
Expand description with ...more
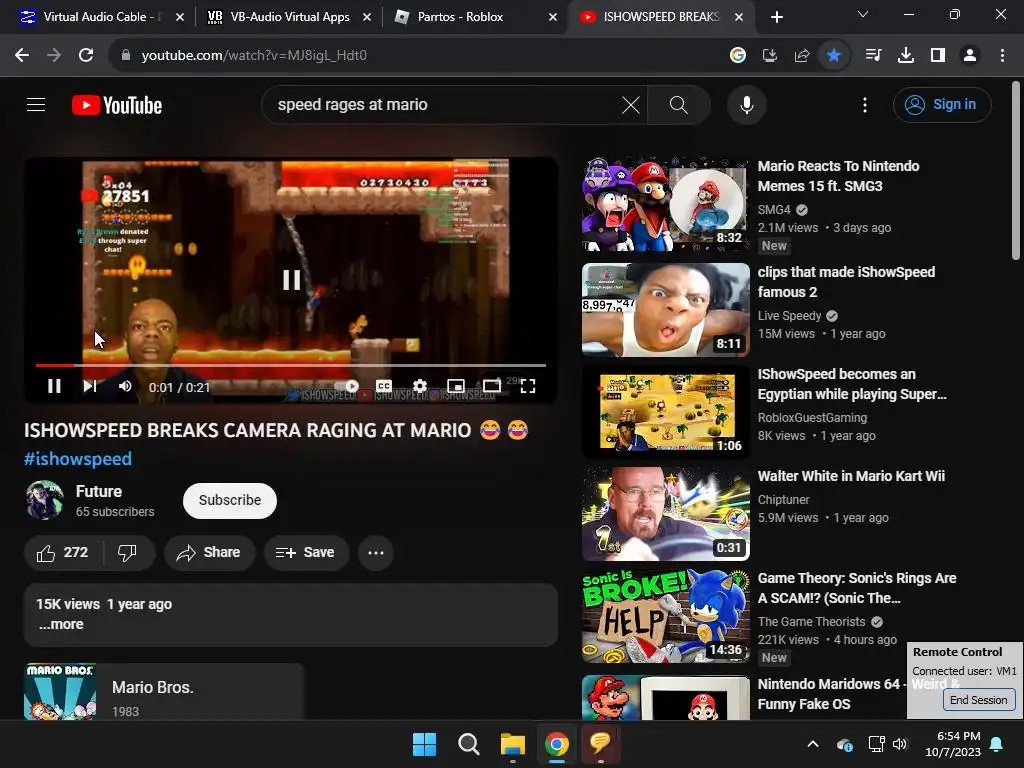point(61,624)
